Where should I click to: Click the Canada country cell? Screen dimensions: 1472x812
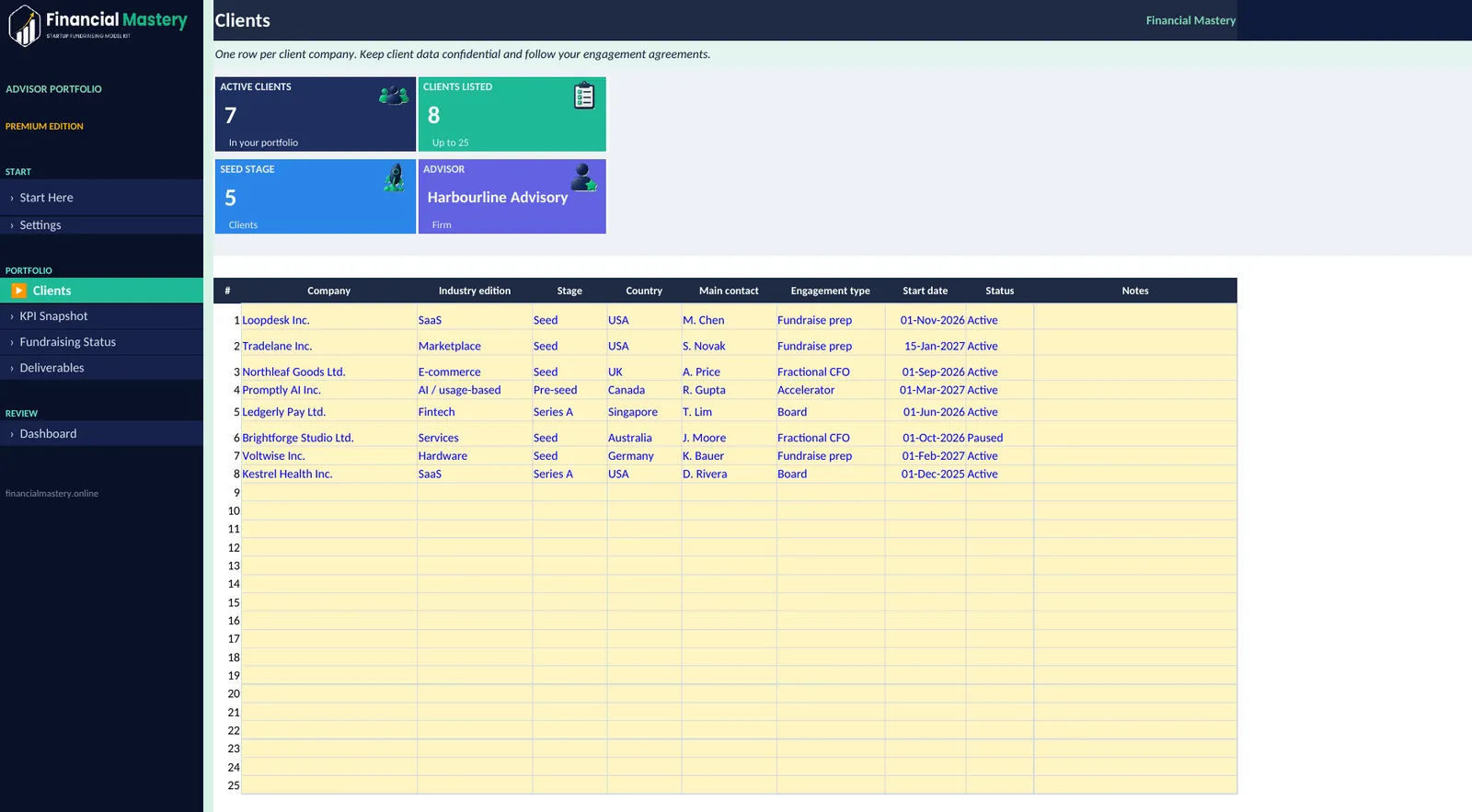(644, 390)
